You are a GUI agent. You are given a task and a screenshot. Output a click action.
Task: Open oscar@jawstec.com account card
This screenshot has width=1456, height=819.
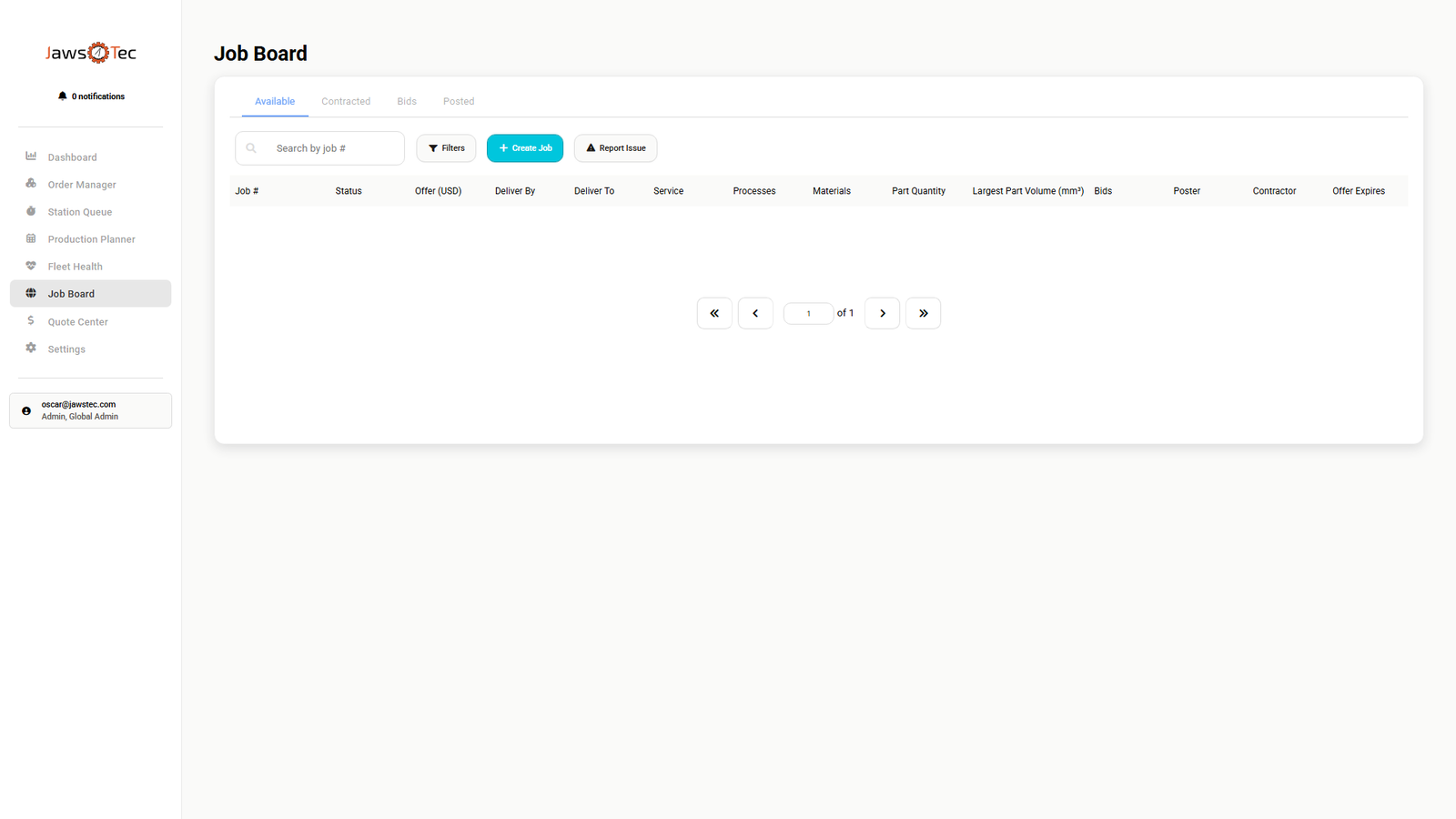pos(90,410)
